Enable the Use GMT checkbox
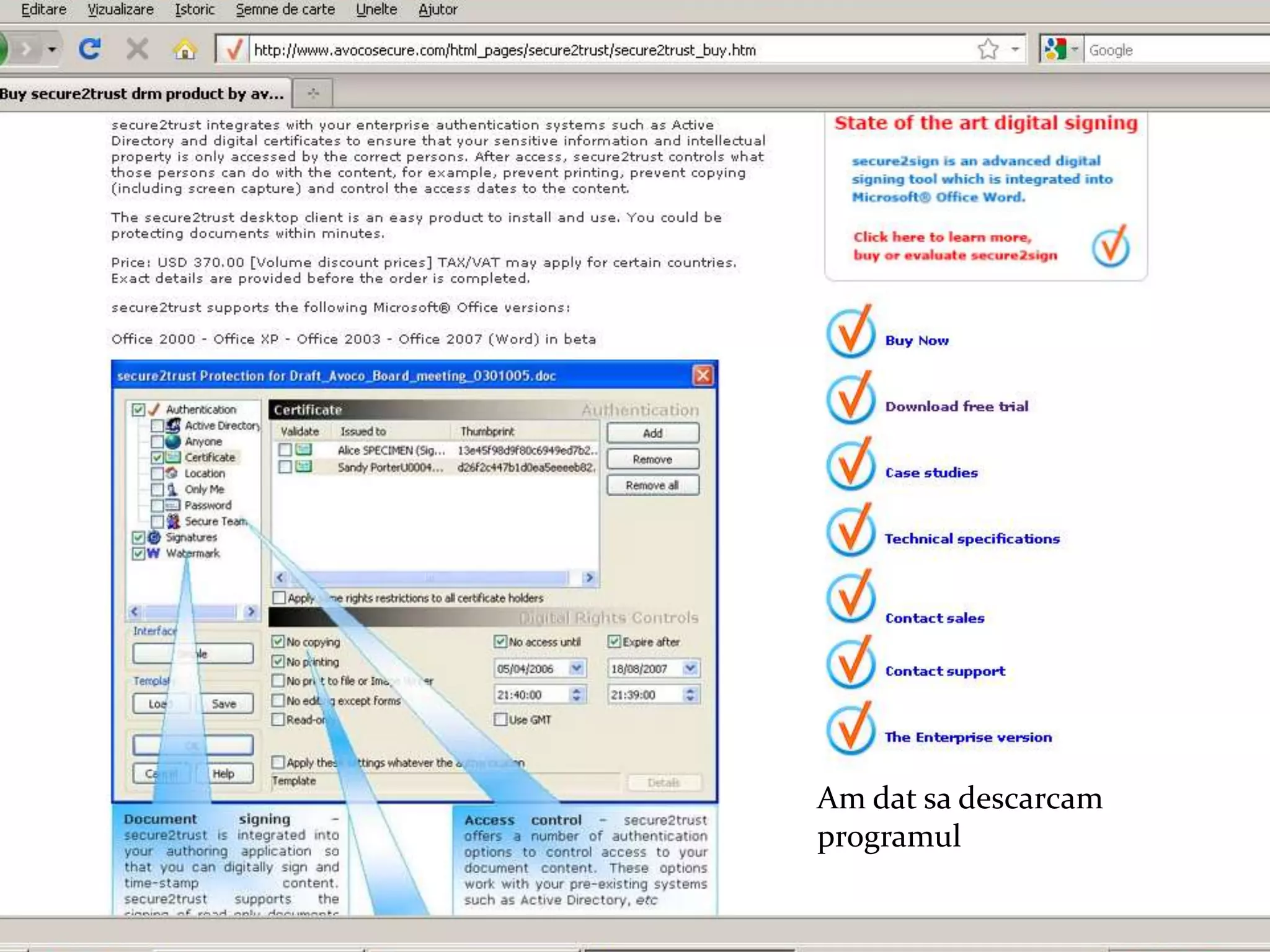 [500, 720]
